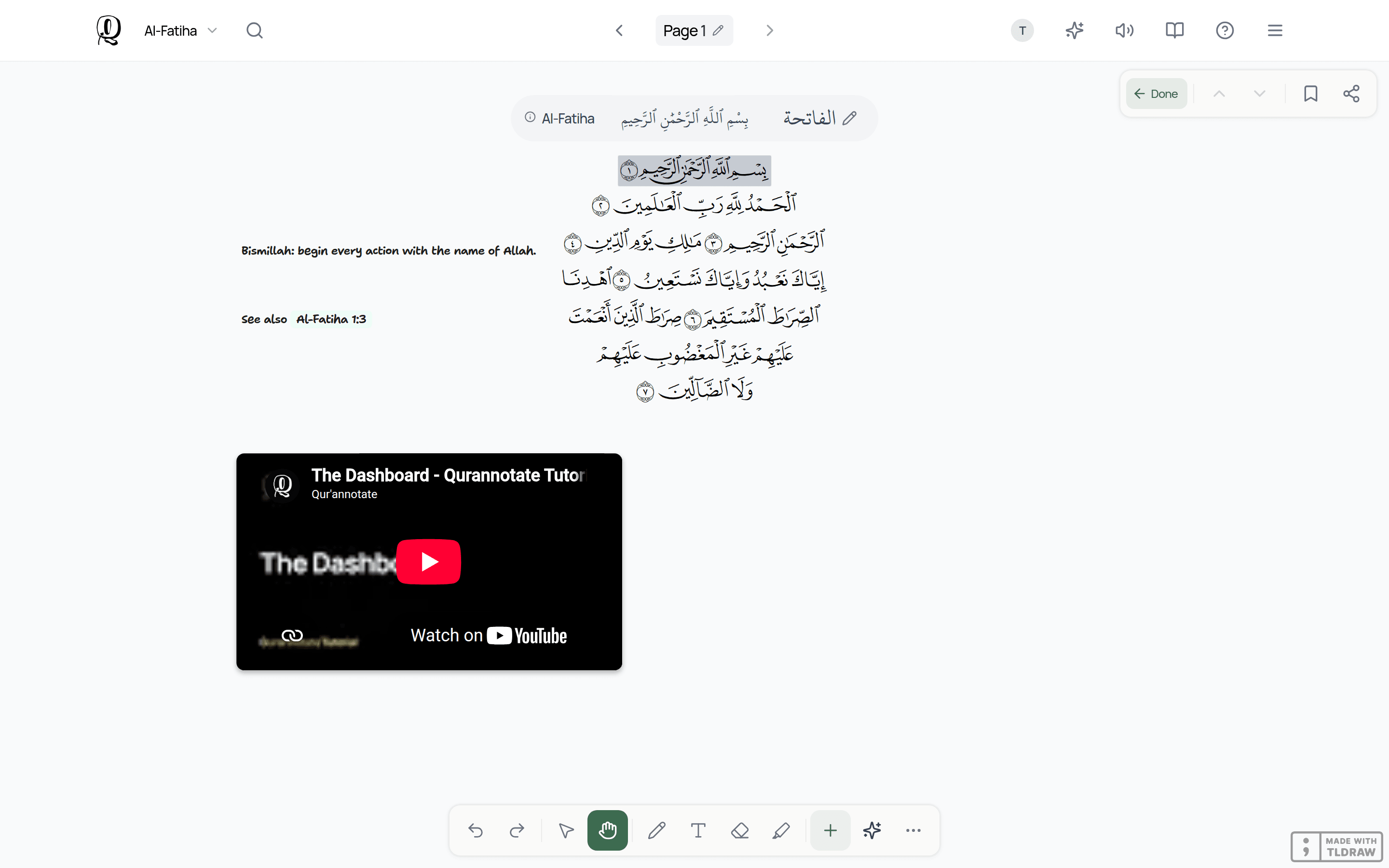Play the Dashboard tutorial video
Viewport: 1389px width, 868px height.
click(x=429, y=561)
